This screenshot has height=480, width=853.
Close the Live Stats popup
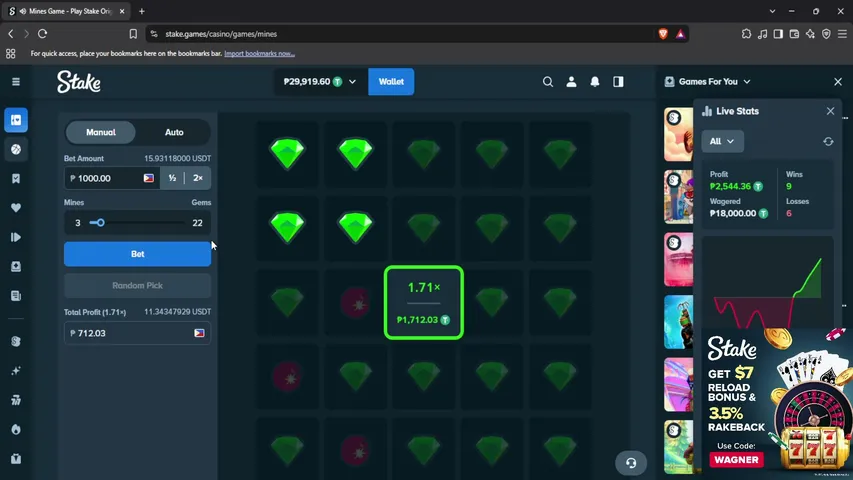coord(830,111)
